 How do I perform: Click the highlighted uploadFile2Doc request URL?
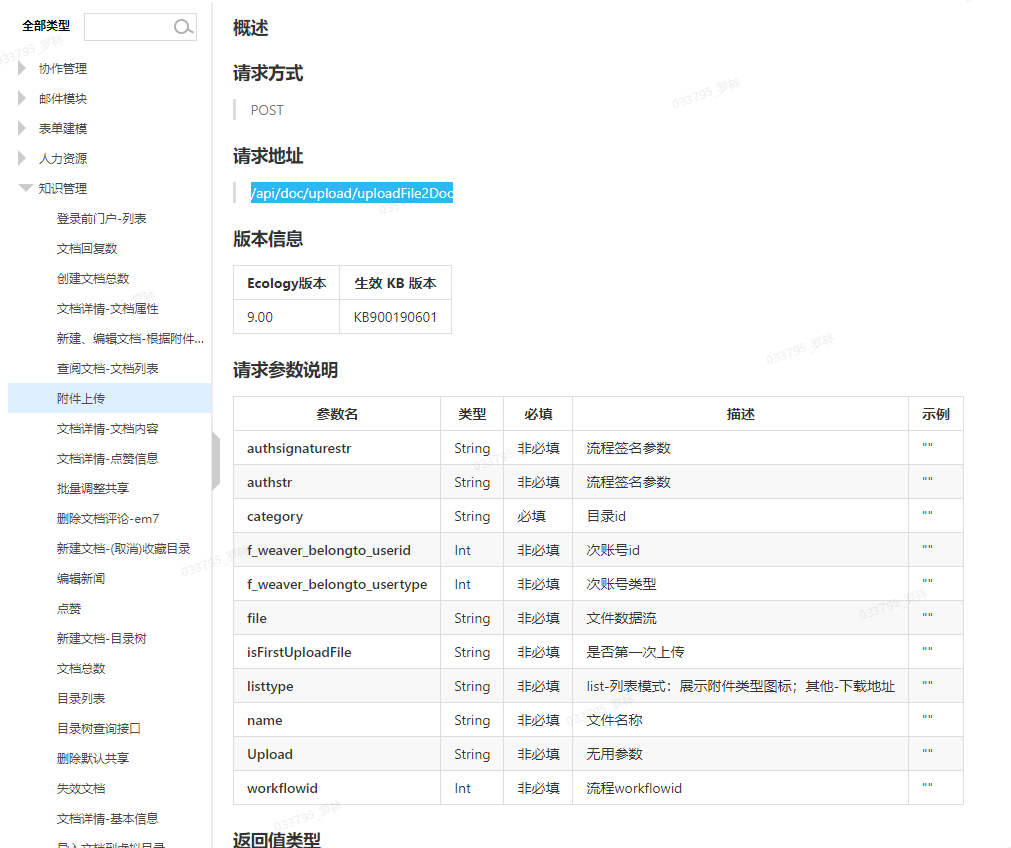[352, 193]
